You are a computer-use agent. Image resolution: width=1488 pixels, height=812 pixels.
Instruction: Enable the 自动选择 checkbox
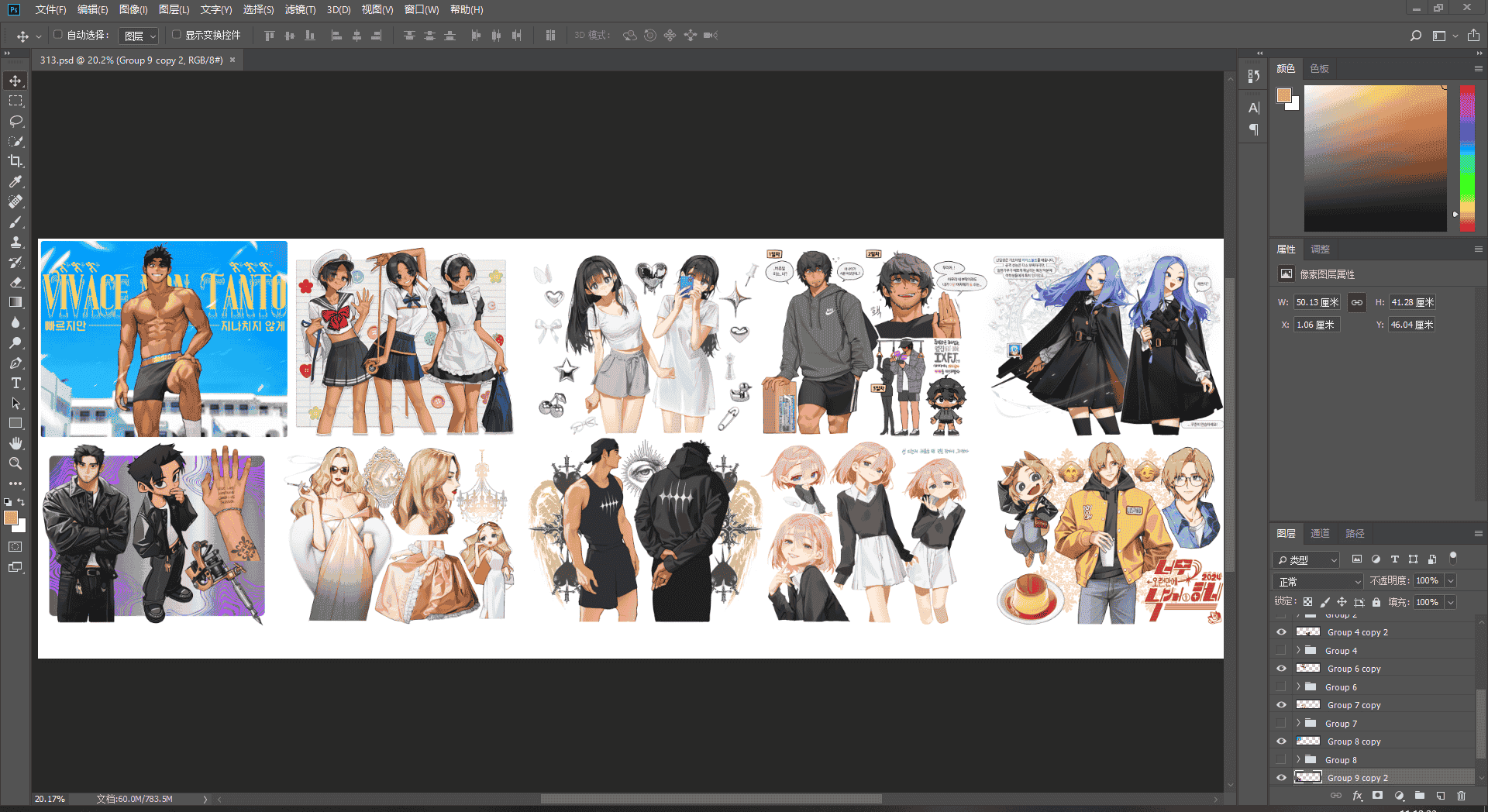pyautogui.click(x=58, y=35)
